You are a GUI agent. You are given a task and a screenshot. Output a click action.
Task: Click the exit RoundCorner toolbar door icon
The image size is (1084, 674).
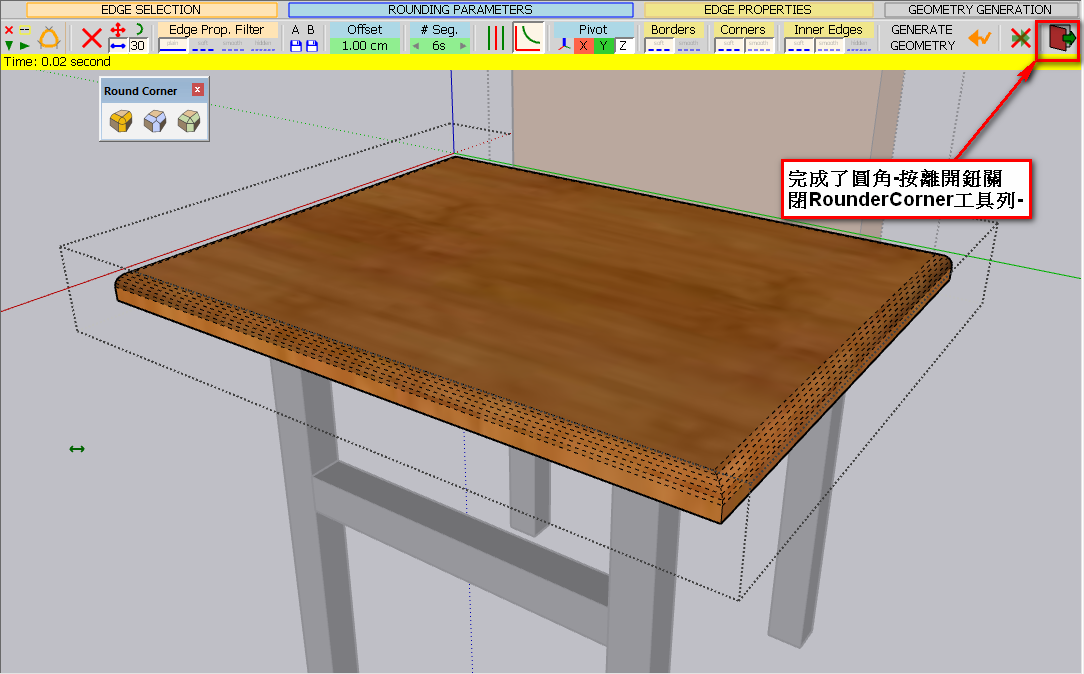[x=1061, y=37]
